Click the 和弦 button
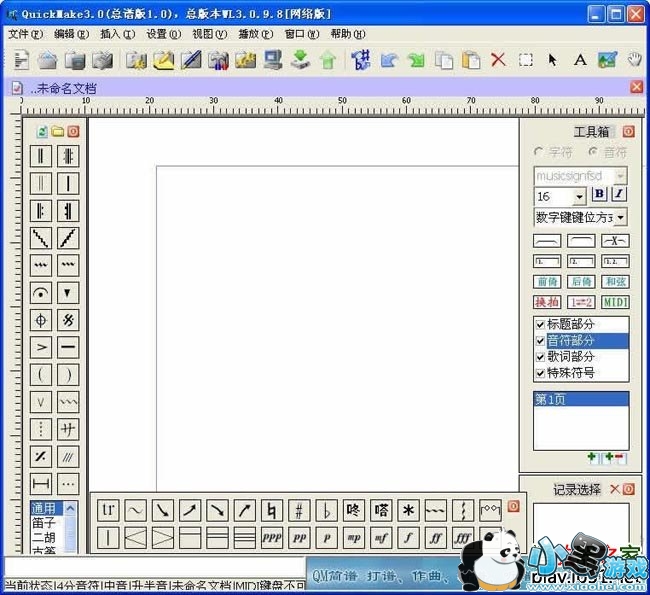This screenshot has width=650, height=595. (x=615, y=282)
